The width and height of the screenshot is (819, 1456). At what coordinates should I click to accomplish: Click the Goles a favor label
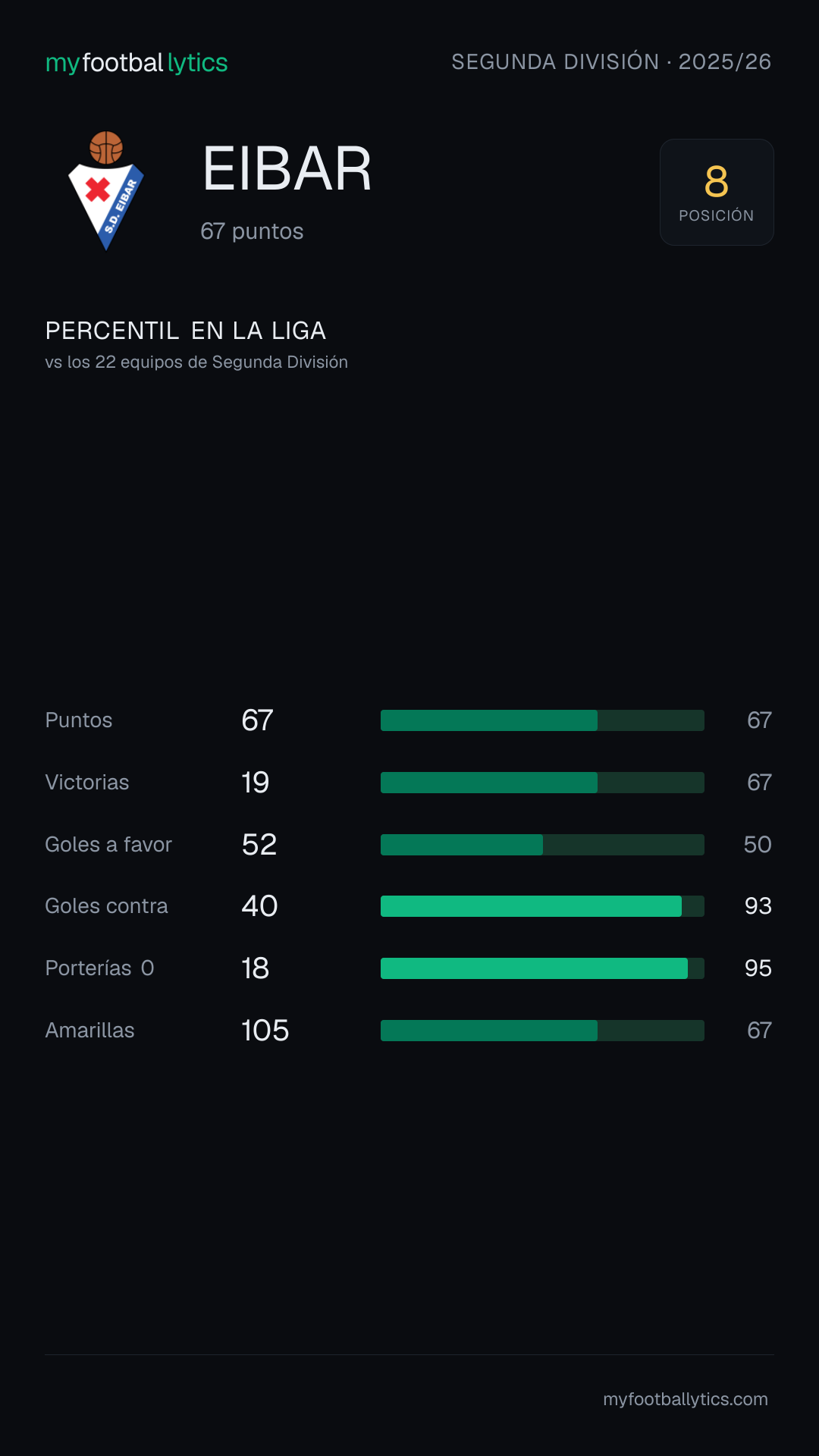pos(108,845)
